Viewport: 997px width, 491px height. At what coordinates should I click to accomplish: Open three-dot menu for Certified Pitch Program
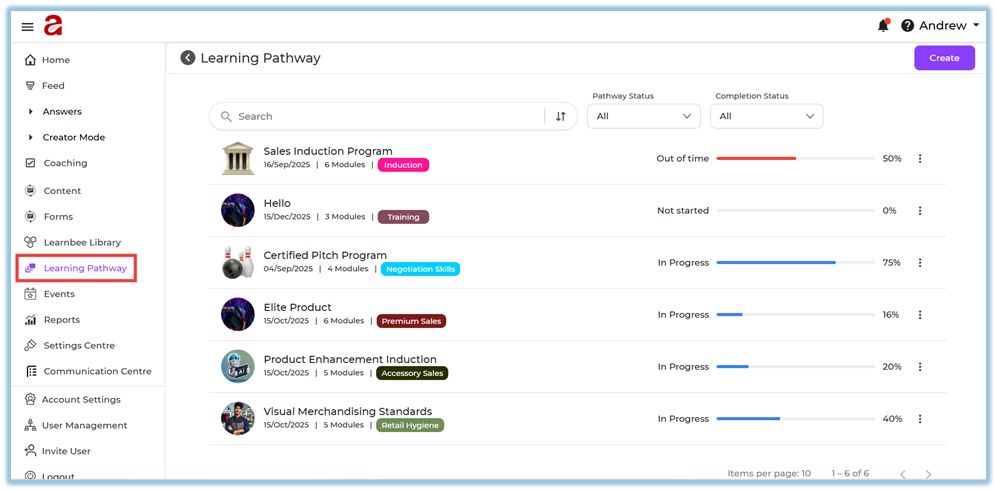[920, 263]
